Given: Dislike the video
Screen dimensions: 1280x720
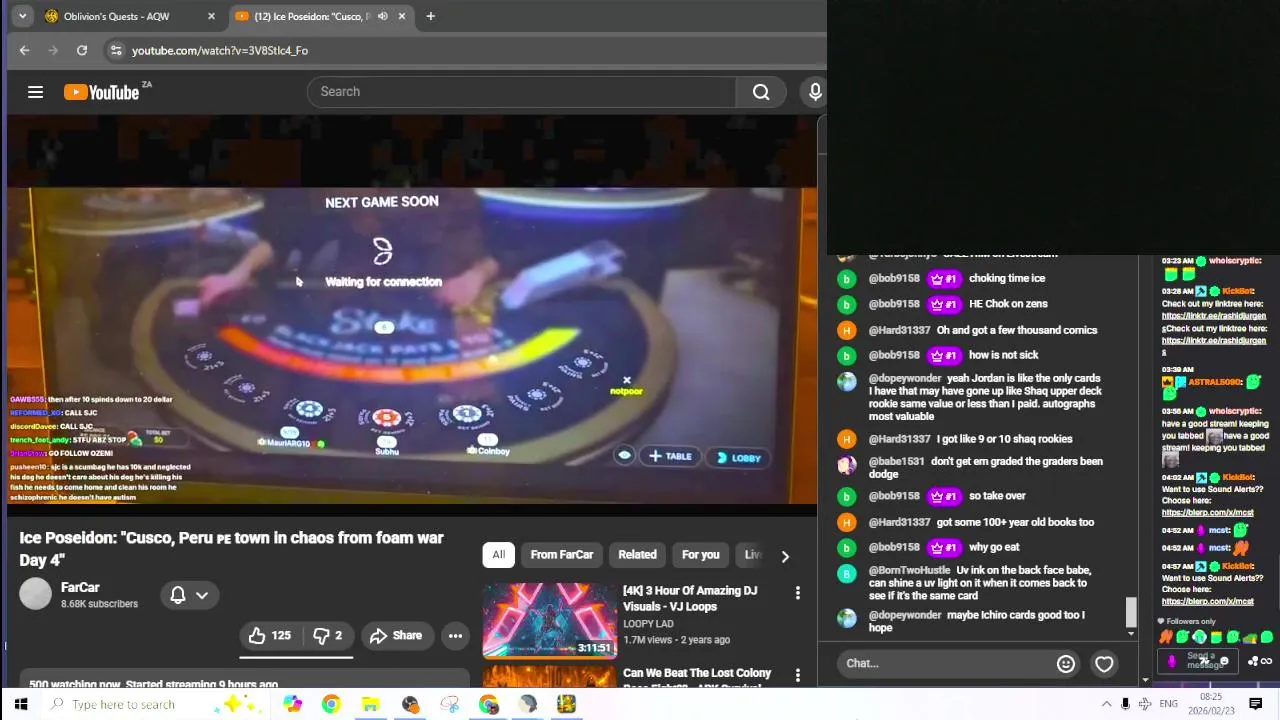Looking at the screenshot, I should pos(327,635).
